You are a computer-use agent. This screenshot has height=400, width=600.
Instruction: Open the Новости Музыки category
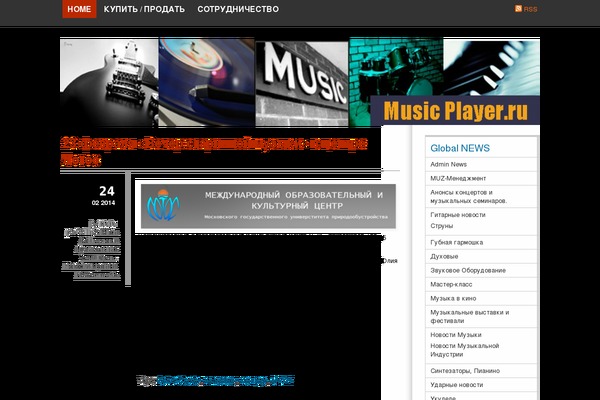tap(456, 335)
